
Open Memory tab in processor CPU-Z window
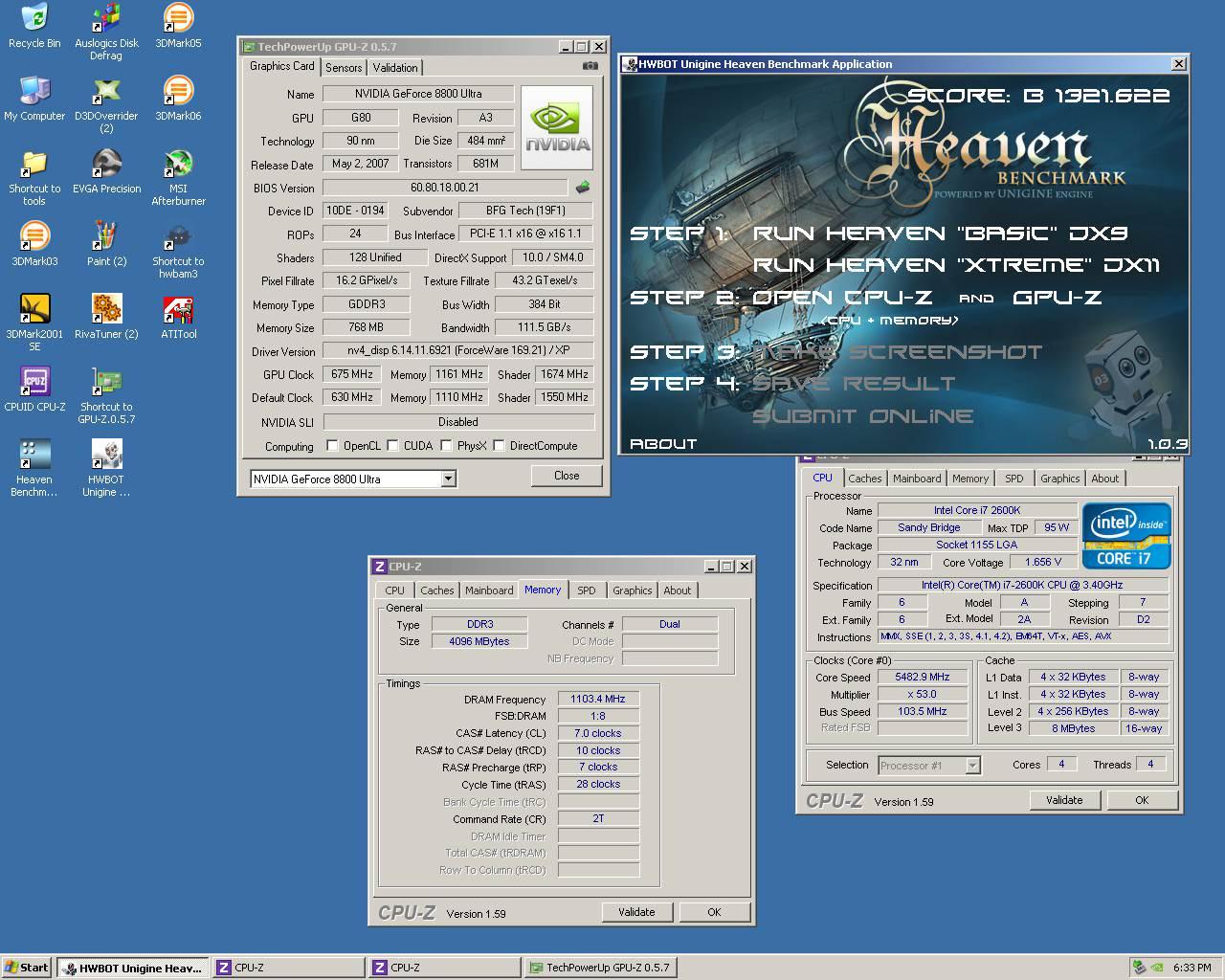(970, 479)
